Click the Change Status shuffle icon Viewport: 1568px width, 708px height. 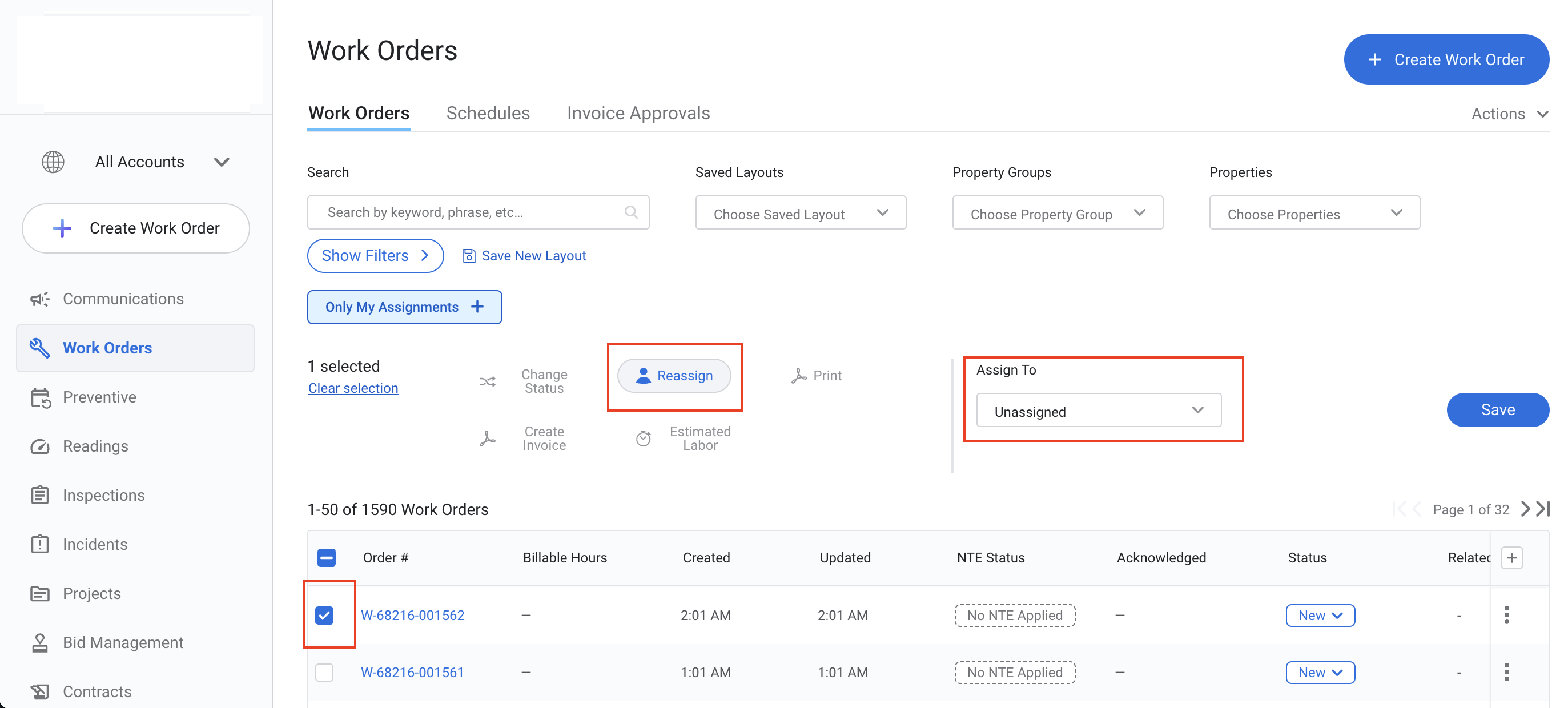(x=487, y=382)
